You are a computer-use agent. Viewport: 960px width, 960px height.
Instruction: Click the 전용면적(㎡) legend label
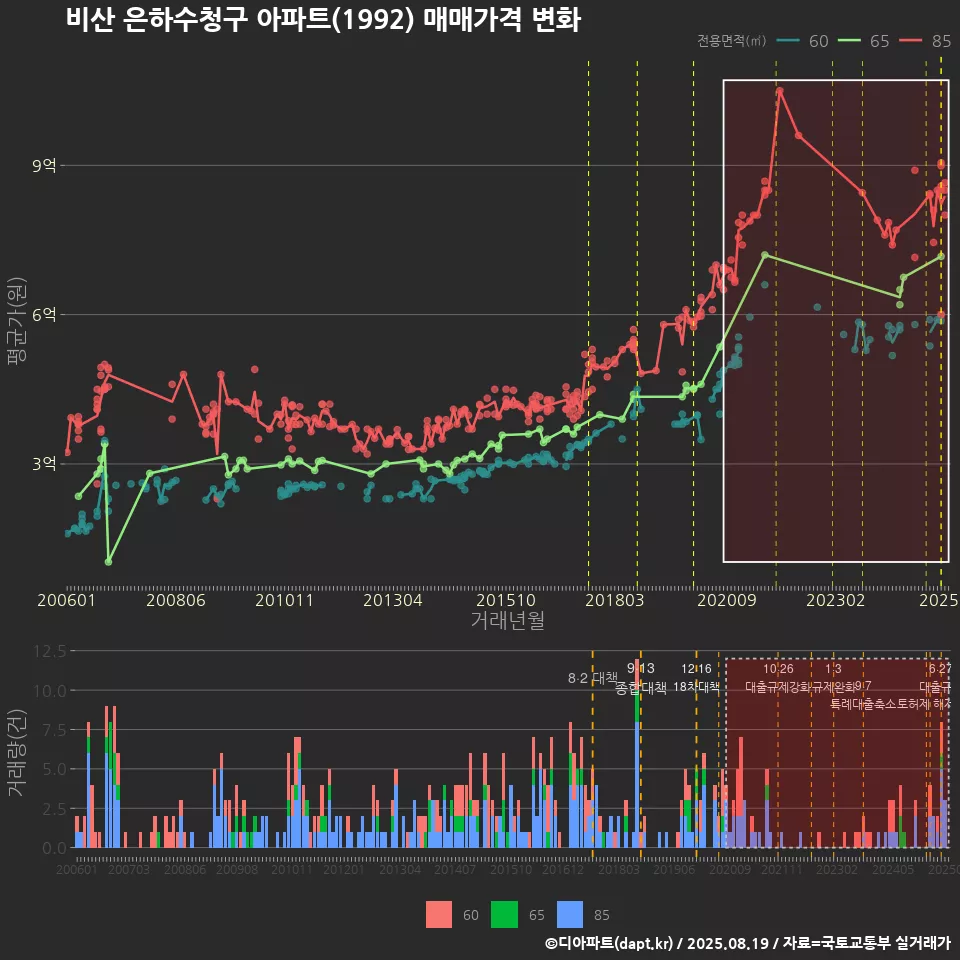click(732, 40)
